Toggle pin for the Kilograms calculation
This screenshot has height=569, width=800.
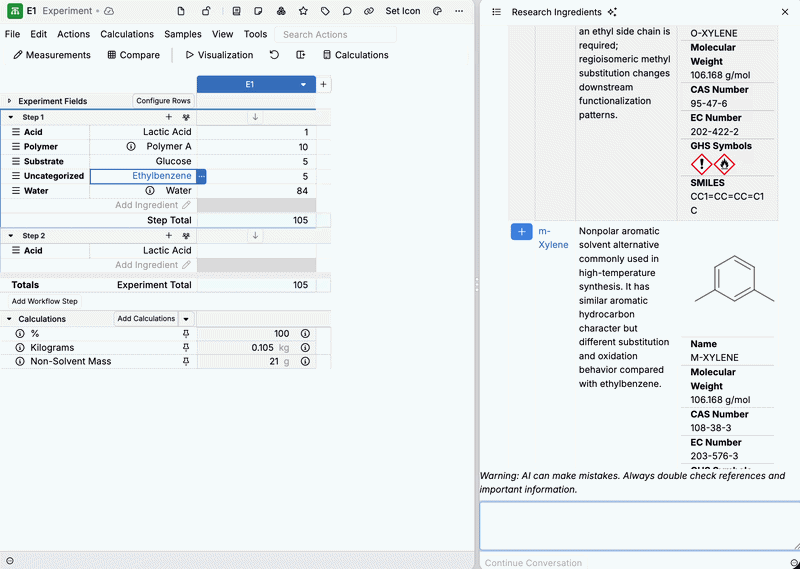coord(186,348)
